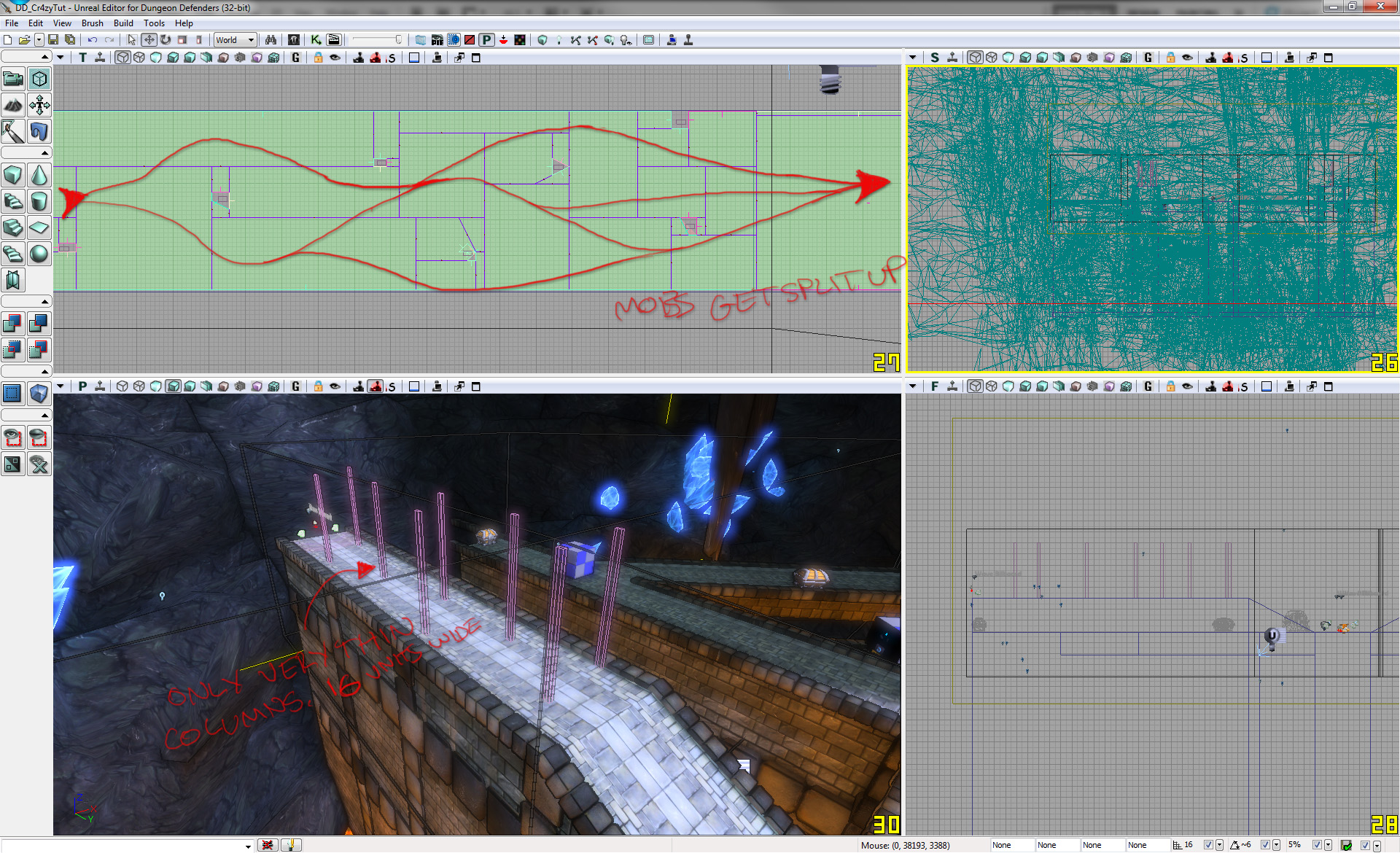The height and width of the screenshot is (853, 1400).
Task: Click the P viewport type button
Action: pos(83,386)
